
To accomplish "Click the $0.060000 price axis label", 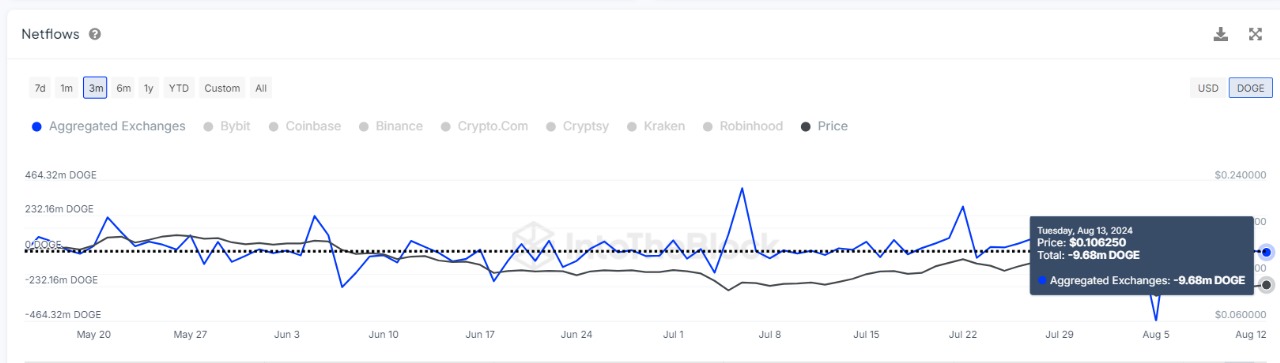I will [1241, 315].
